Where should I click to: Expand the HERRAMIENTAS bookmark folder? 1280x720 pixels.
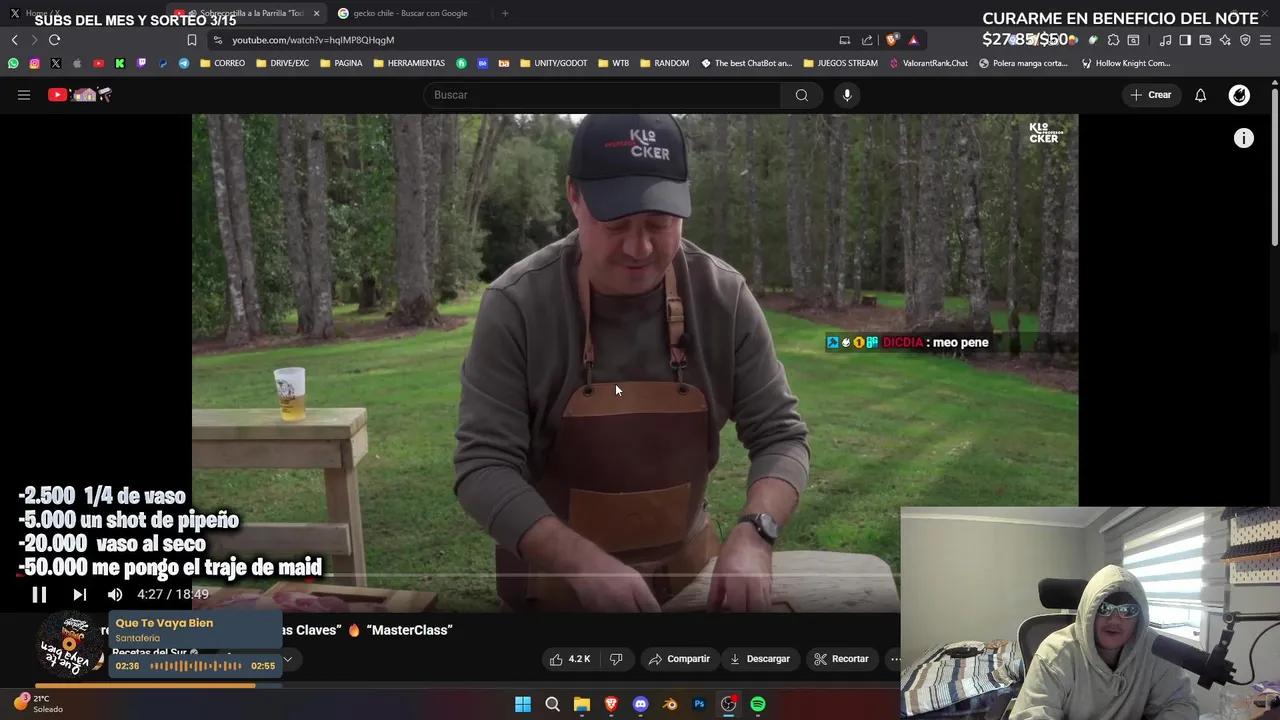(x=409, y=63)
